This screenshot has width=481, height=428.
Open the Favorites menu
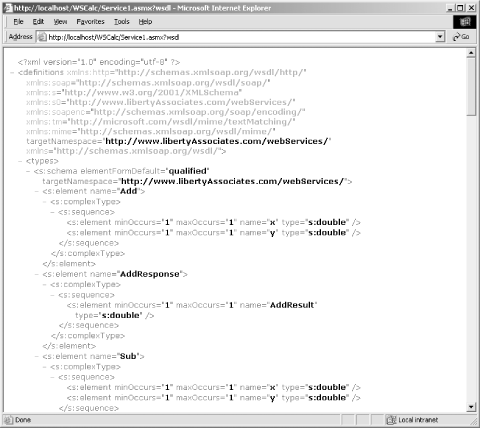(90, 22)
